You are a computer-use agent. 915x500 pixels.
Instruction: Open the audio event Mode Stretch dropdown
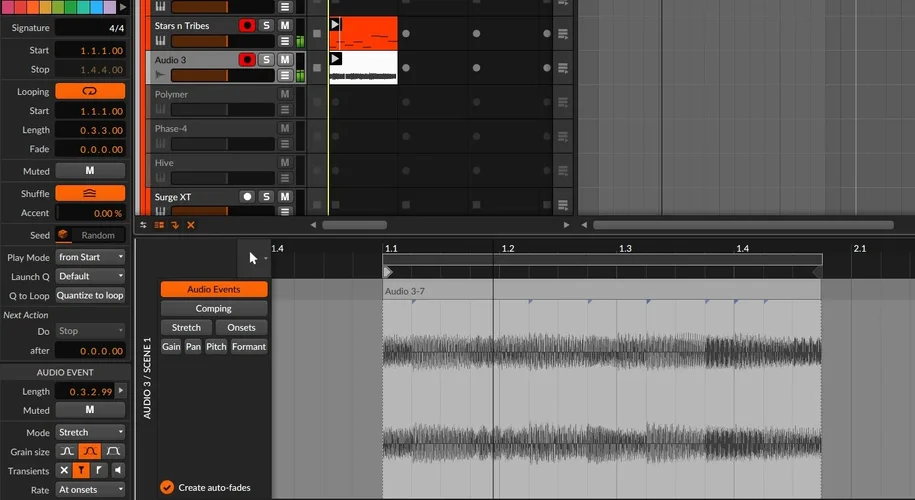pyautogui.click(x=90, y=433)
